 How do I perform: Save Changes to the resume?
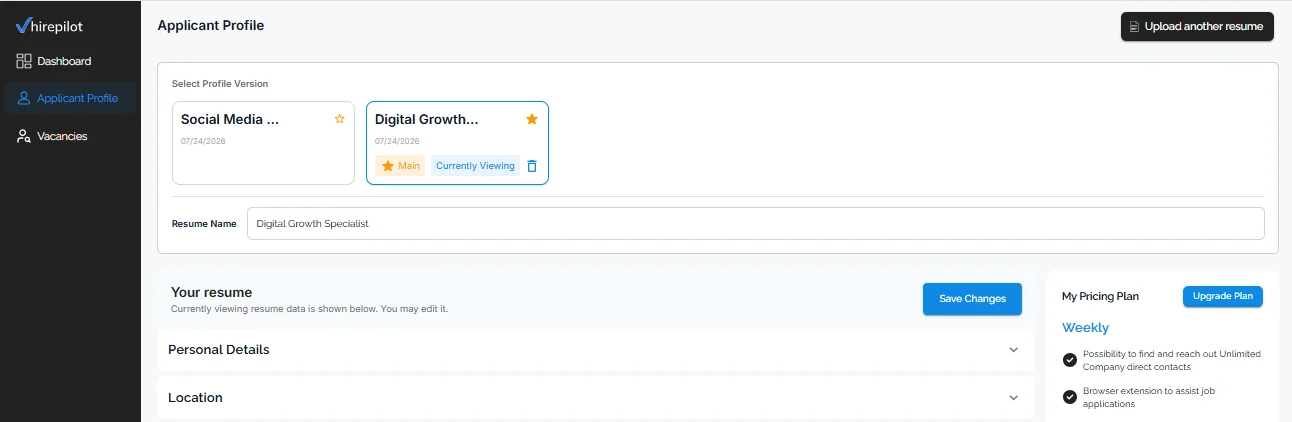(x=972, y=299)
